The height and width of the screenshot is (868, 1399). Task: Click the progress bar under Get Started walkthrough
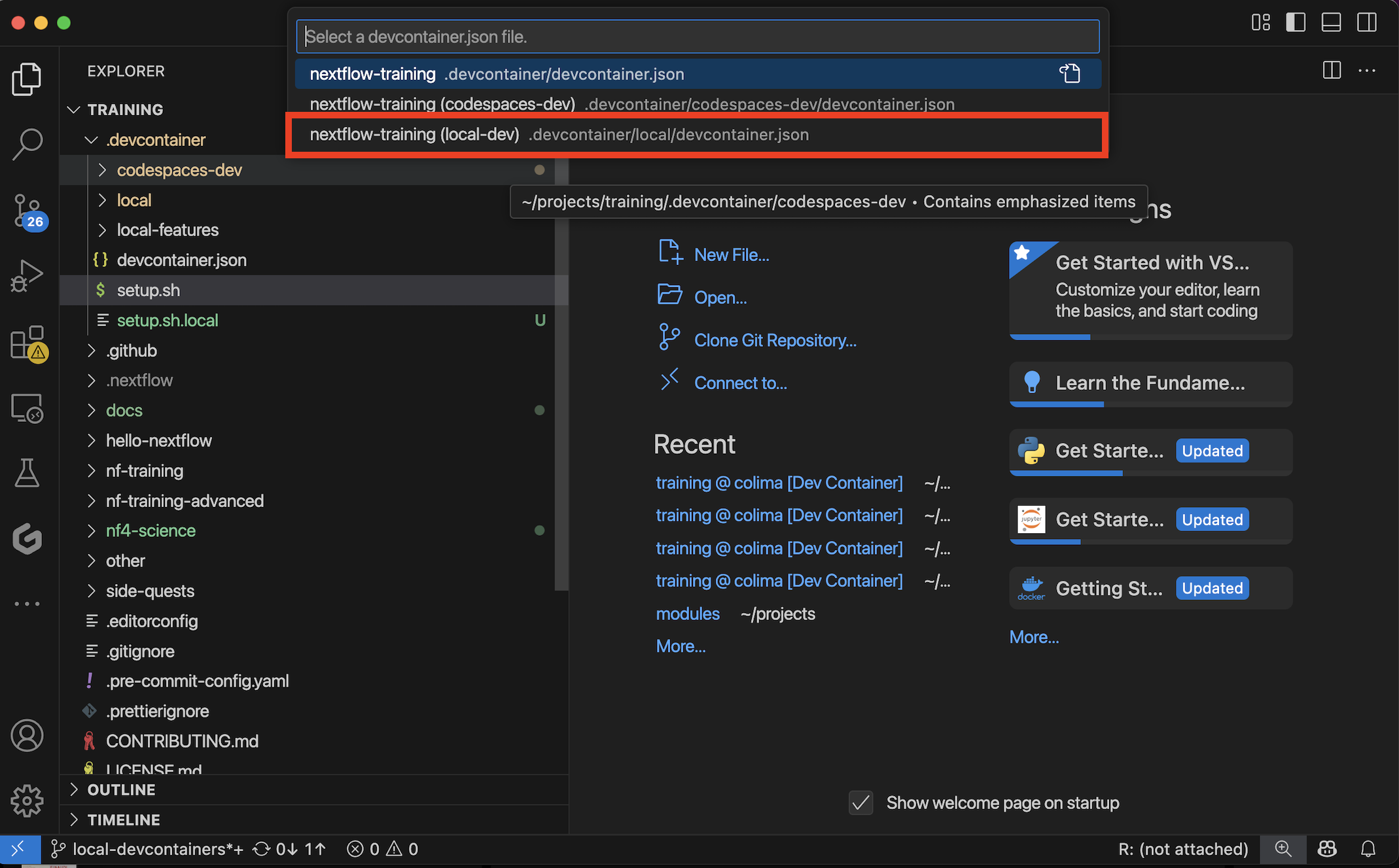tap(1050, 338)
